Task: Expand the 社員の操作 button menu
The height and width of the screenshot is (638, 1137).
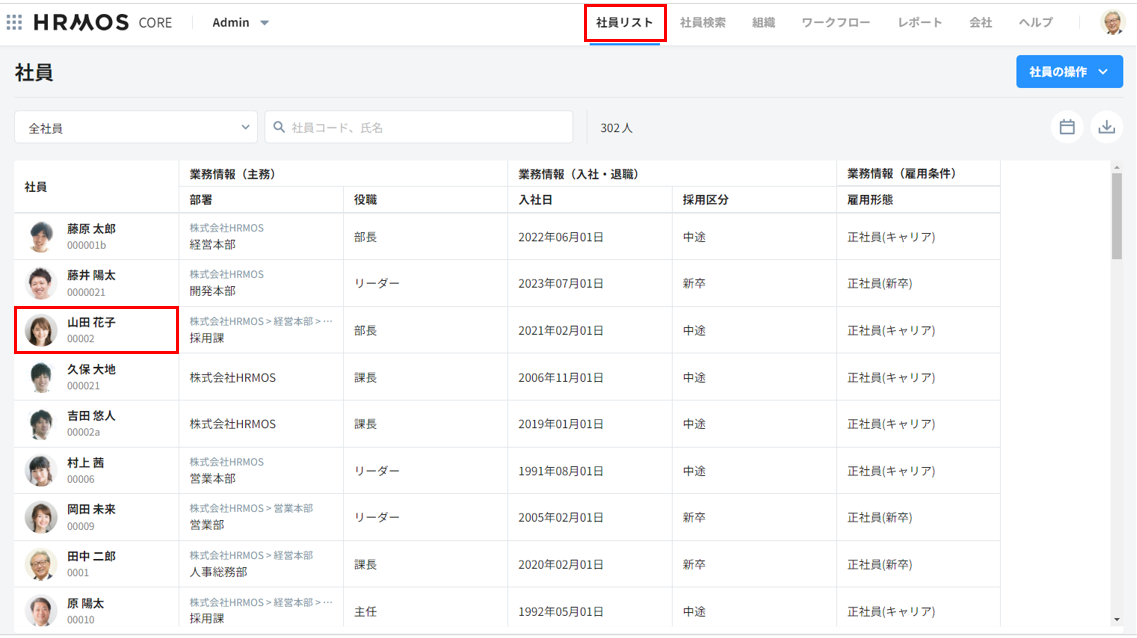Action: tap(1069, 72)
